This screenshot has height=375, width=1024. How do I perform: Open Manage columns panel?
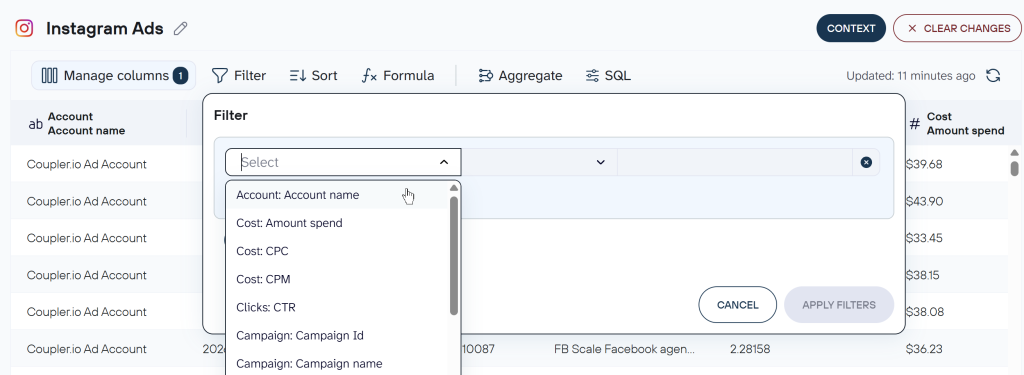point(114,76)
